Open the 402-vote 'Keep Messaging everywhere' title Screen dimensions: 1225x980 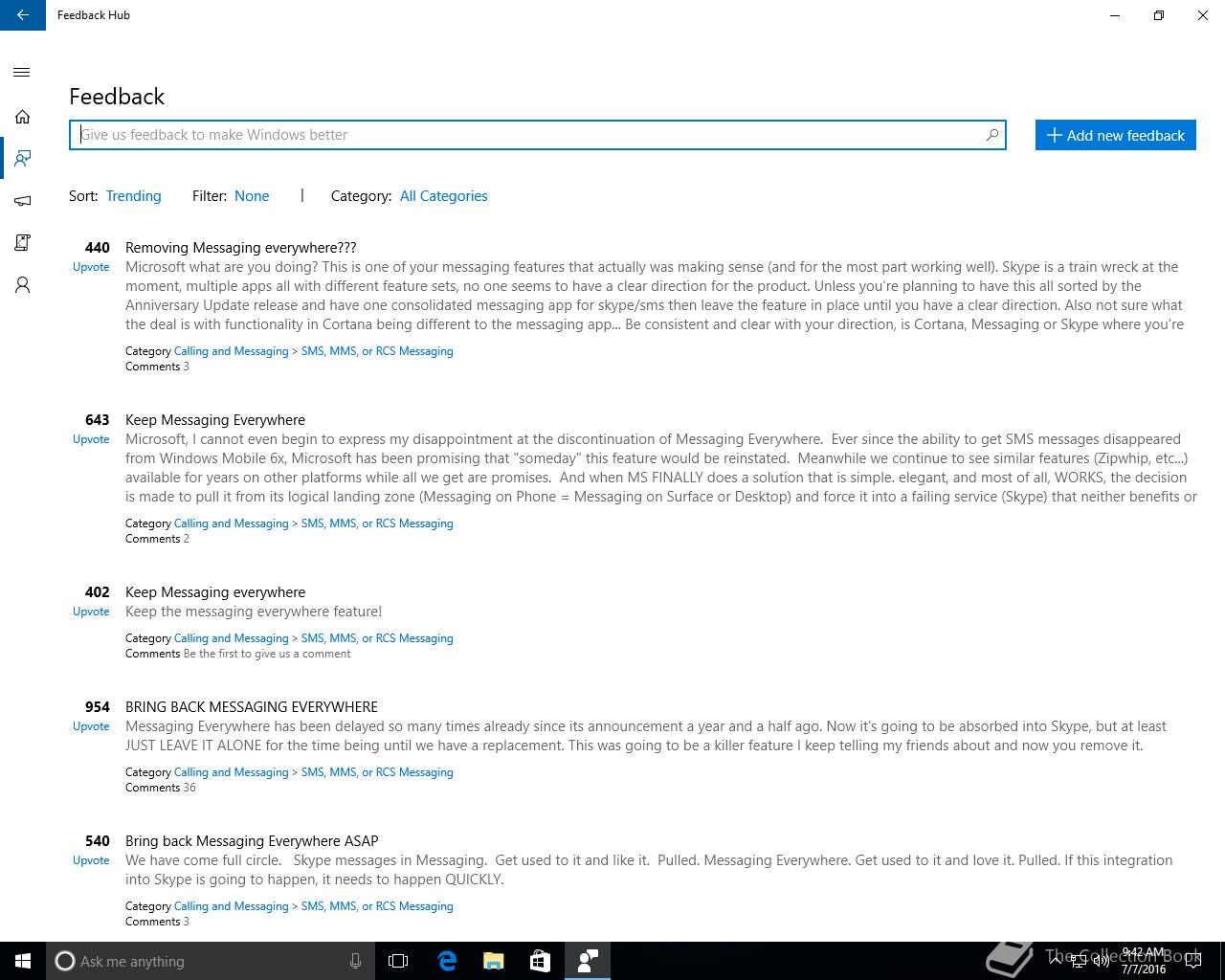[215, 592]
